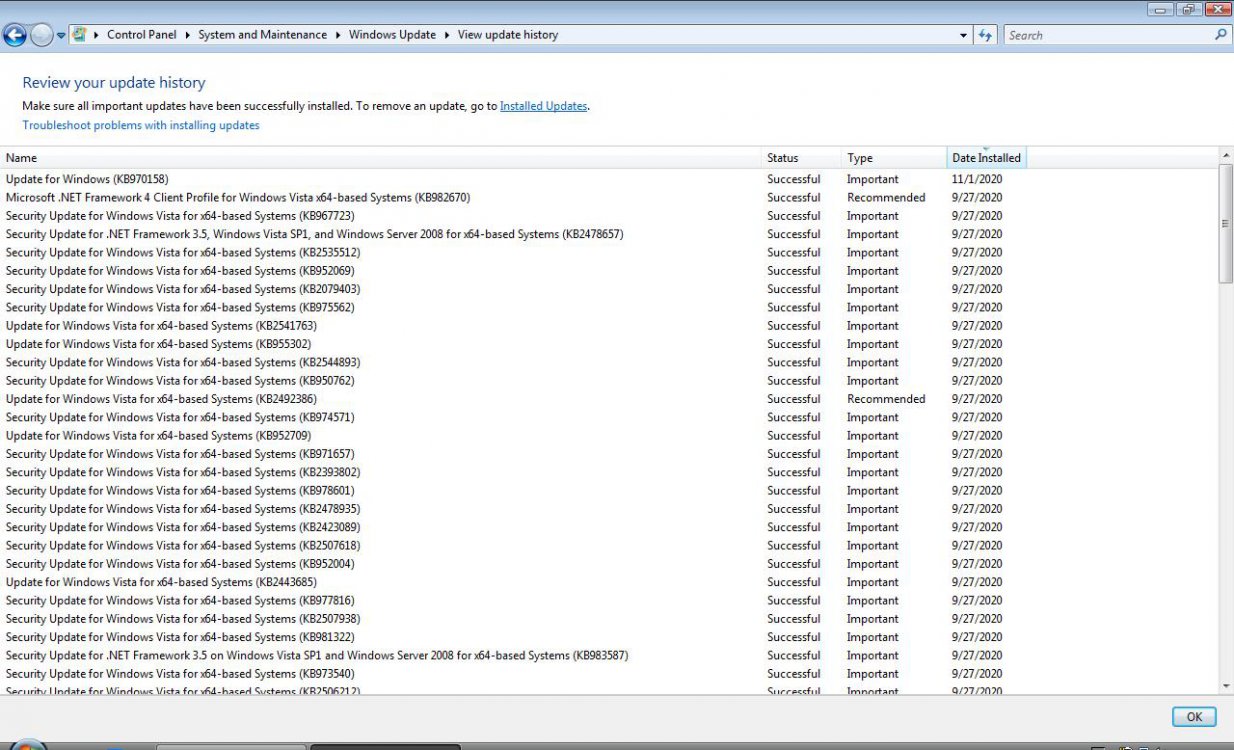Open the recent pages dropdown arrow
Image resolution: width=1234 pixels, height=750 pixels.
[x=61, y=35]
